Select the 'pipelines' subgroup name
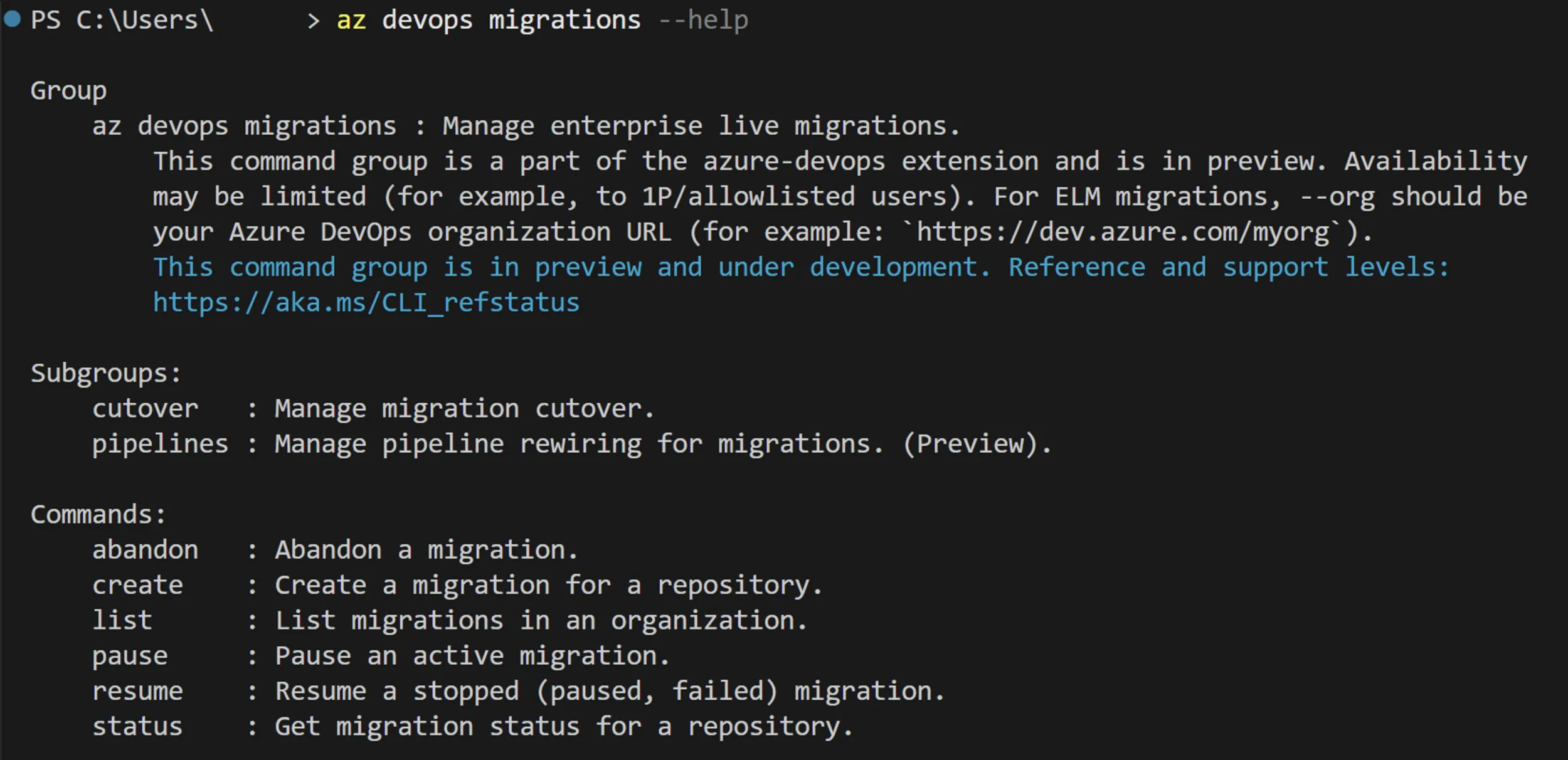 (x=161, y=445)
